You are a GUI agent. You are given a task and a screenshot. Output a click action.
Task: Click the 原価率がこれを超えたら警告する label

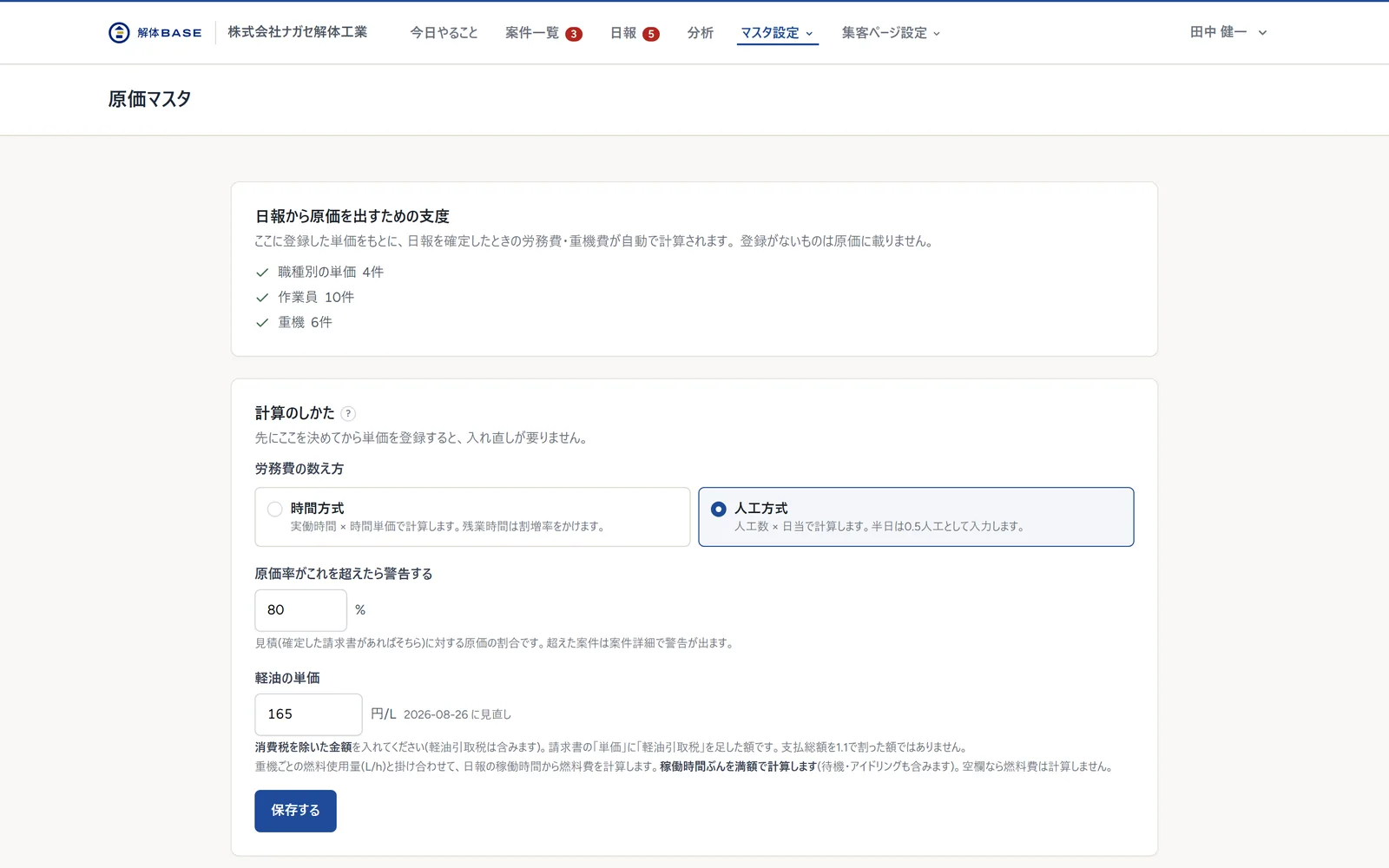[x=344, y=574]
